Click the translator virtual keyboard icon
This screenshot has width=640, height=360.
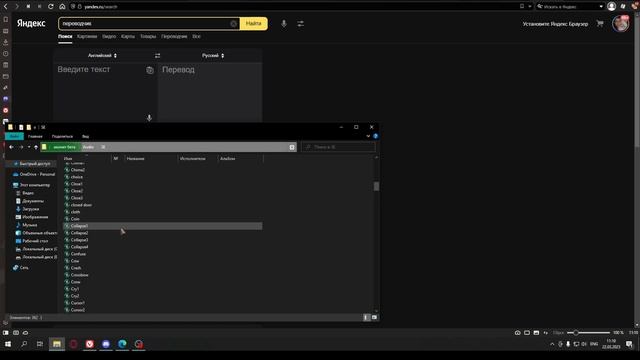click(150, 70)
